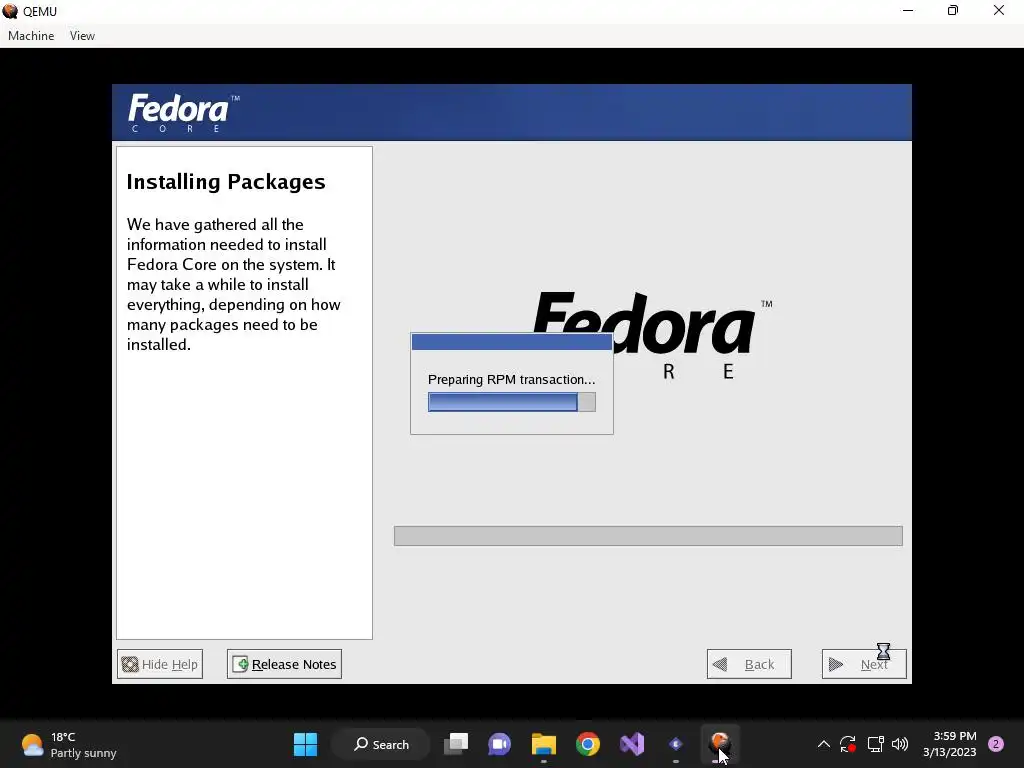Open the taskbar Search box
This screenshot has width=1024, height=768.
(x=381, y=744)
